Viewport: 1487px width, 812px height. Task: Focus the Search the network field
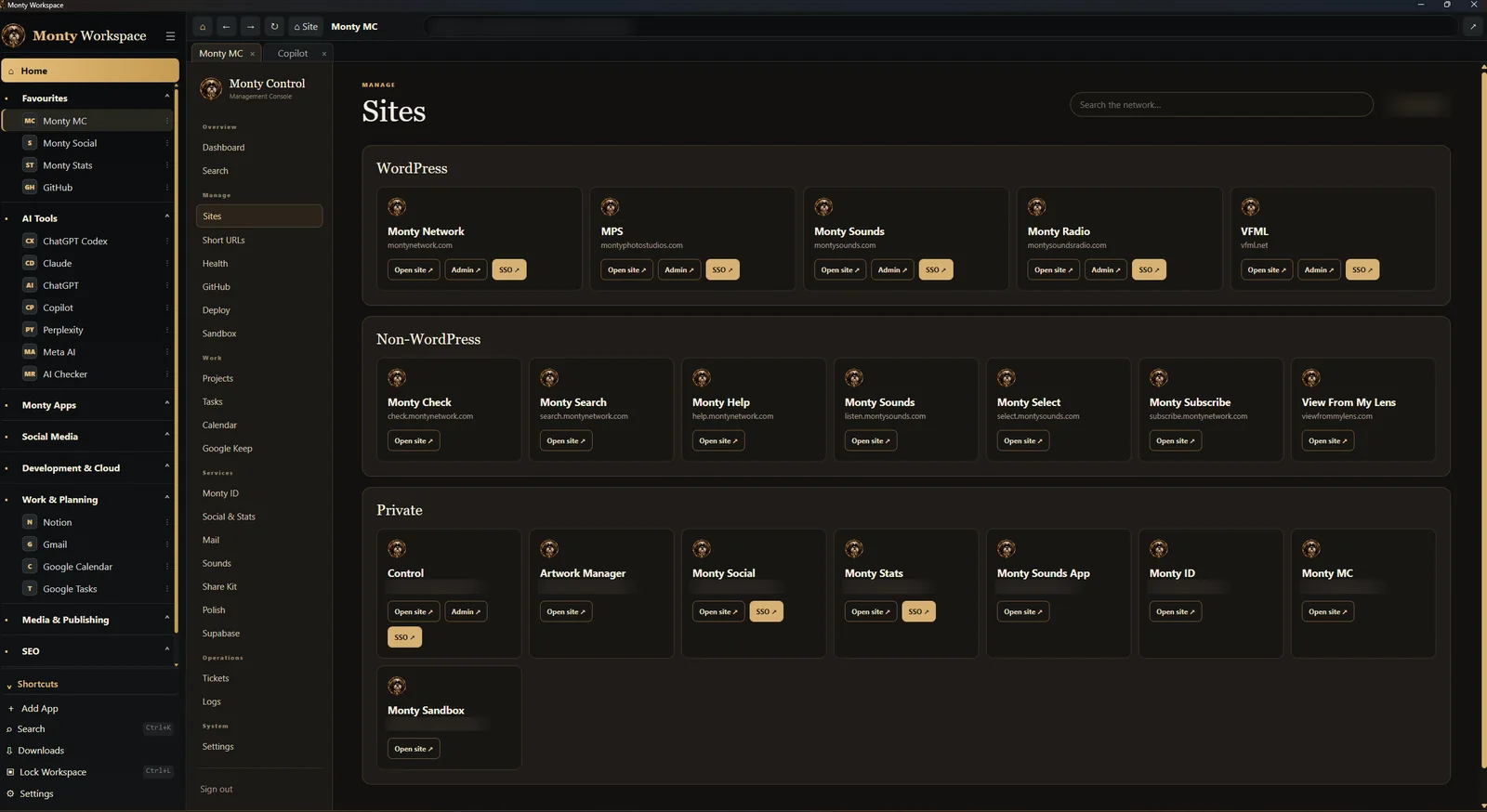pyautogui.click(x=1221, y=105)
